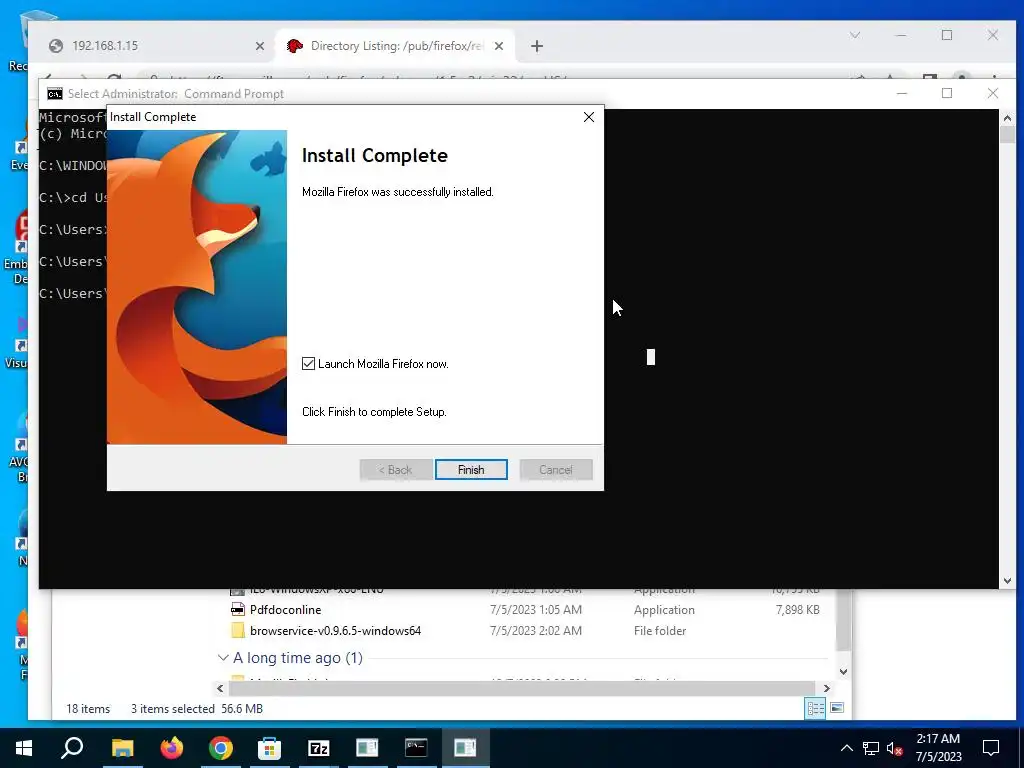Click 7,898 KB size cell
The width and height of the screenshot is (1024, 768).
click(x=797, y=610)
